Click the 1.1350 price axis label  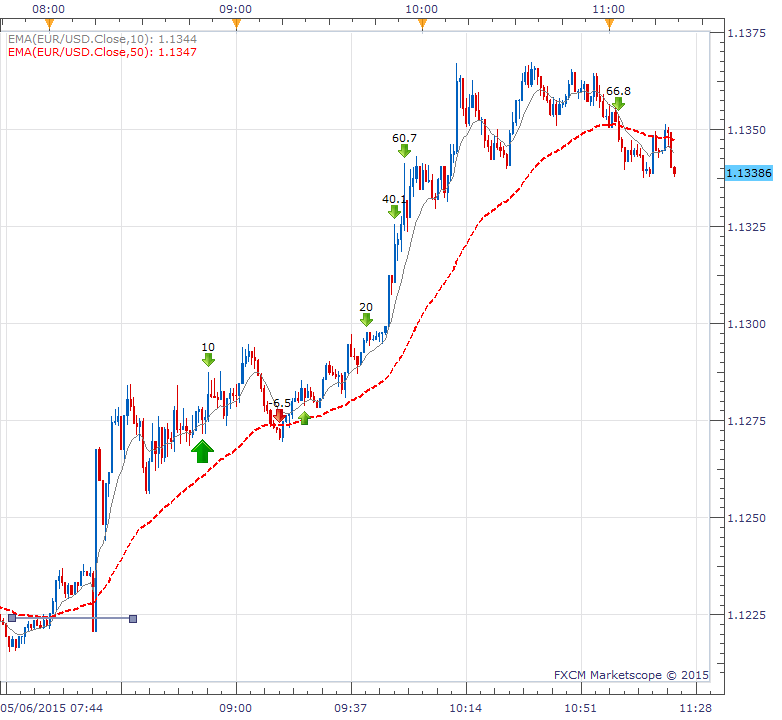[746, 130]
